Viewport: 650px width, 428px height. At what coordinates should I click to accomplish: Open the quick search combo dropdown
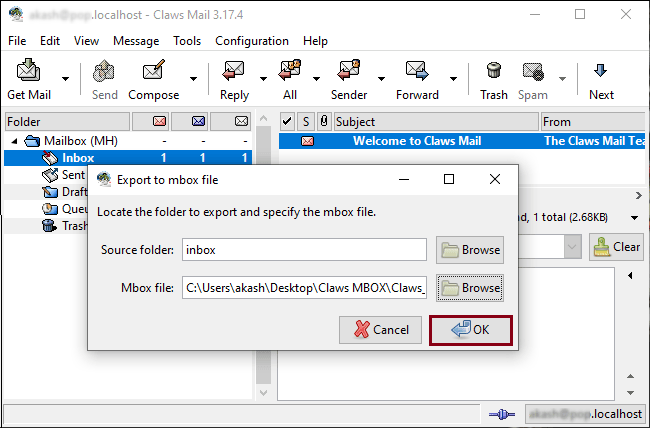(x=572, y=247)
